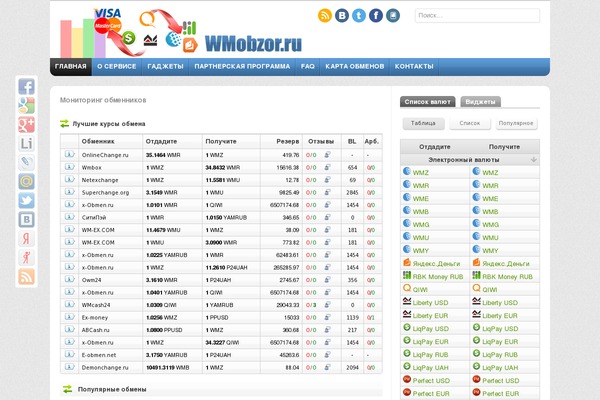Switch to Список валют tab
The height and width of the screenshot is (400, 600).
[x=427, y=102]
